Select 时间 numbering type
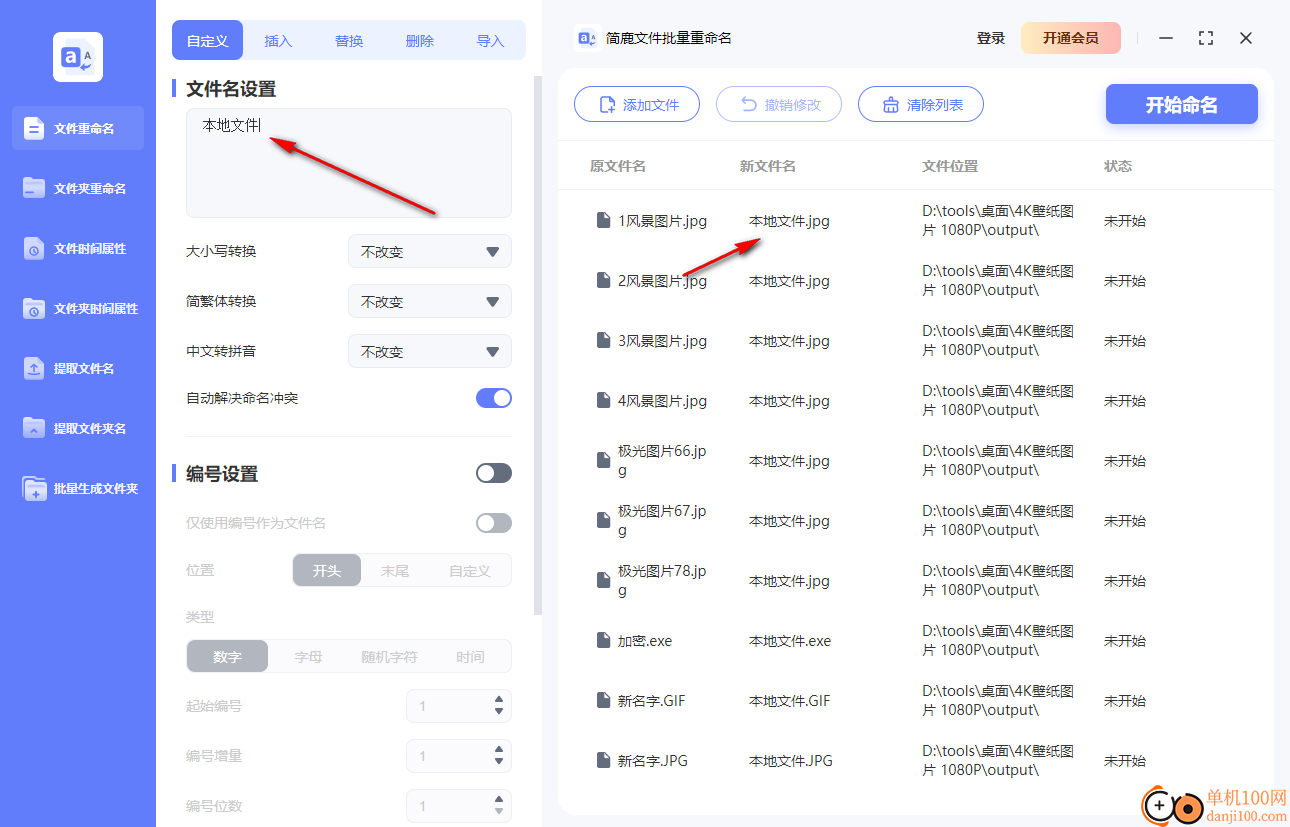1290x827 pixels. point(470,657)
